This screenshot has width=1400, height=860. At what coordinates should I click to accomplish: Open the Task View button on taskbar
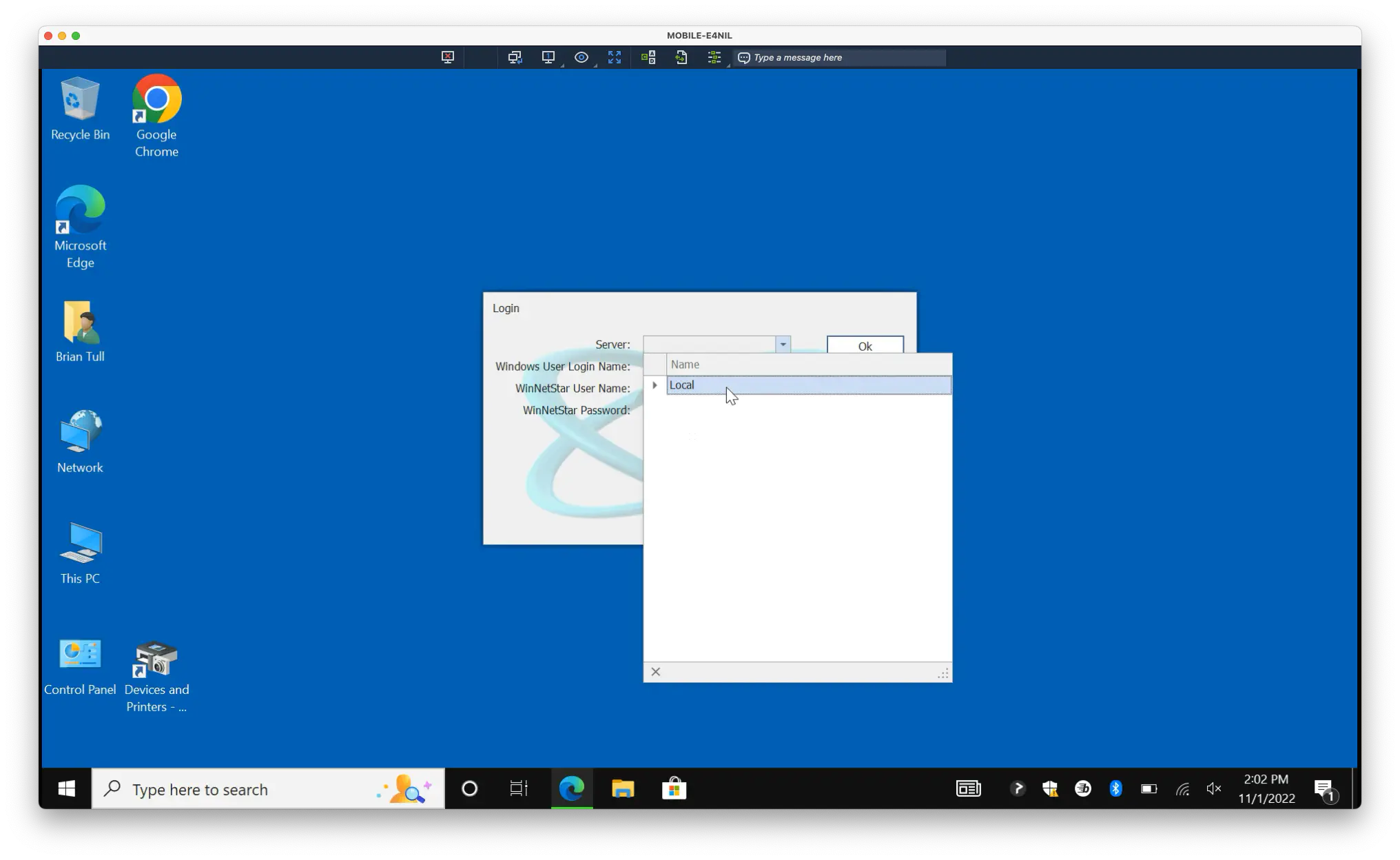pyautogui.click(x=519, y=788)
